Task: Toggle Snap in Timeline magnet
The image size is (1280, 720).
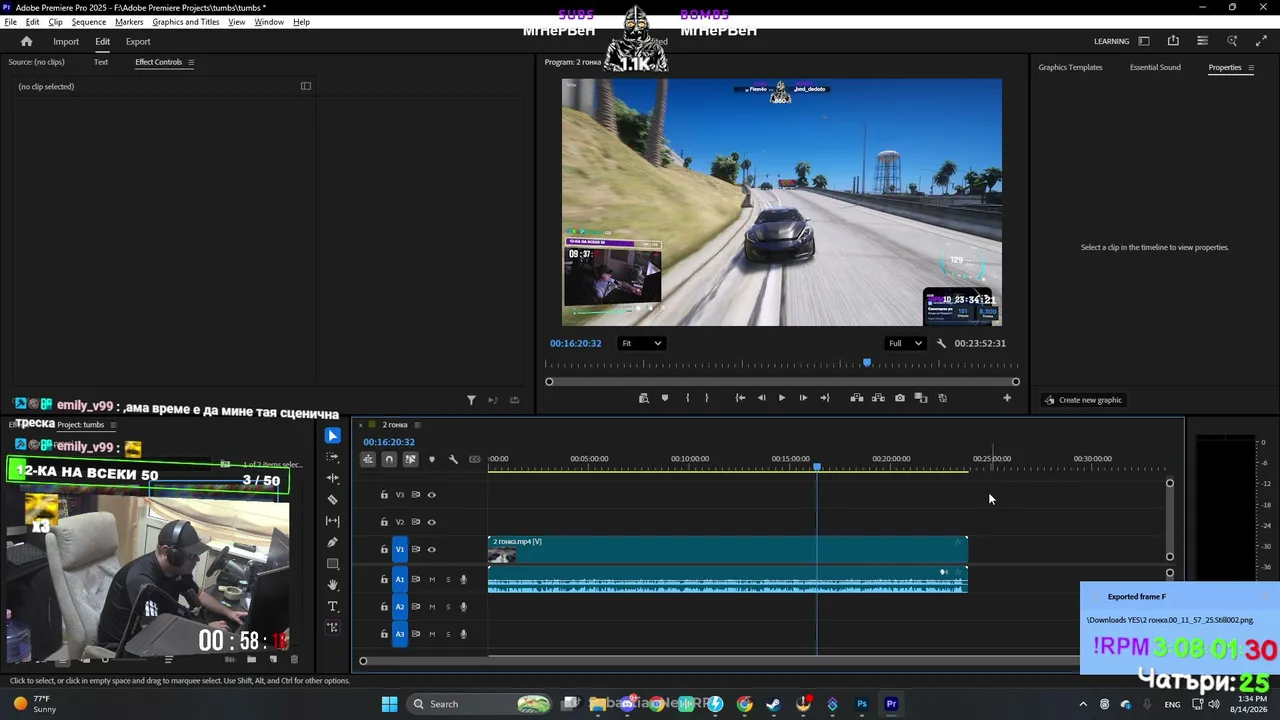Action: 389,459
